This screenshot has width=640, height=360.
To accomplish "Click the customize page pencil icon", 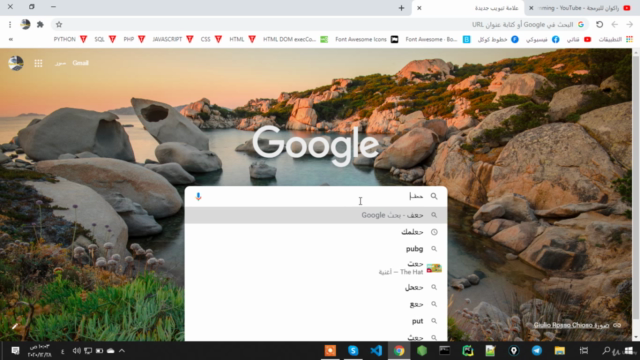I will (15, 327).
